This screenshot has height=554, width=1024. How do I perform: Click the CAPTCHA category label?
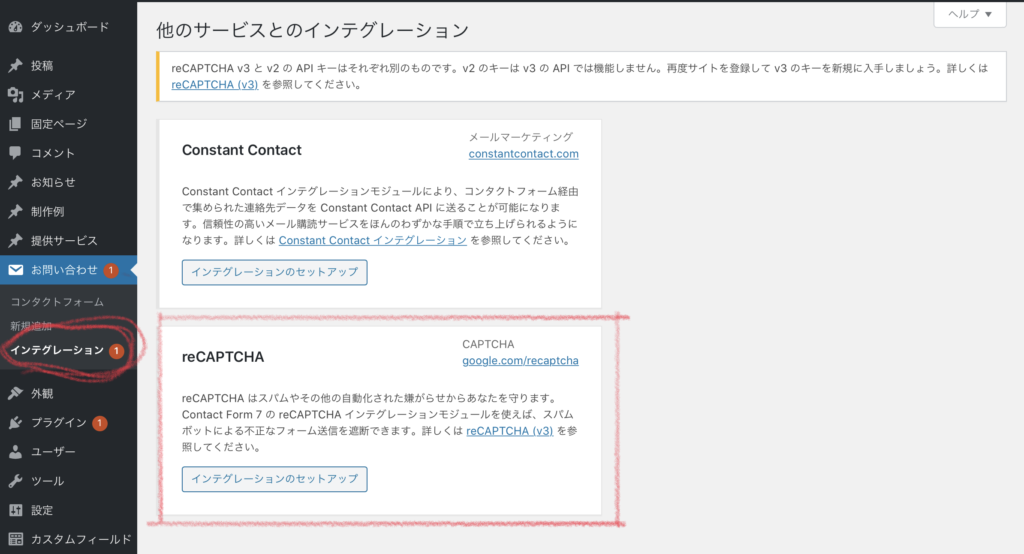point(488,344)
